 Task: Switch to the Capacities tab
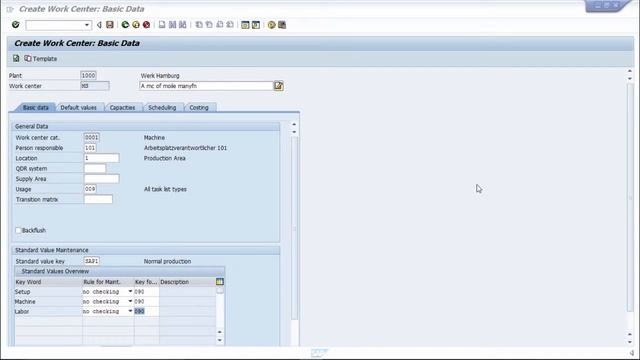(122, 107)
